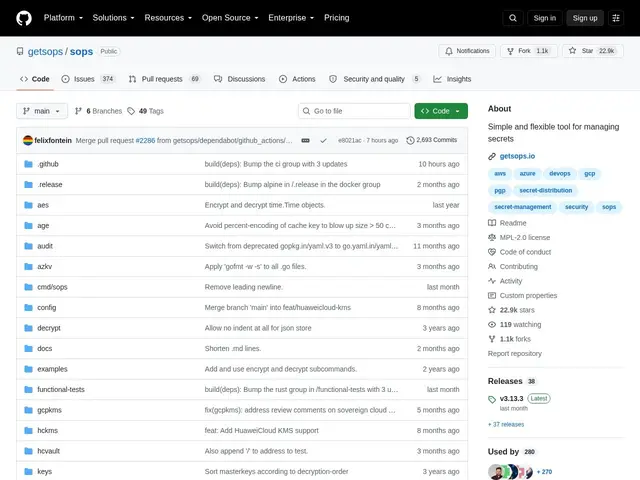
Task: Click the felixfontein avatar
Action: tap(28, 140)
